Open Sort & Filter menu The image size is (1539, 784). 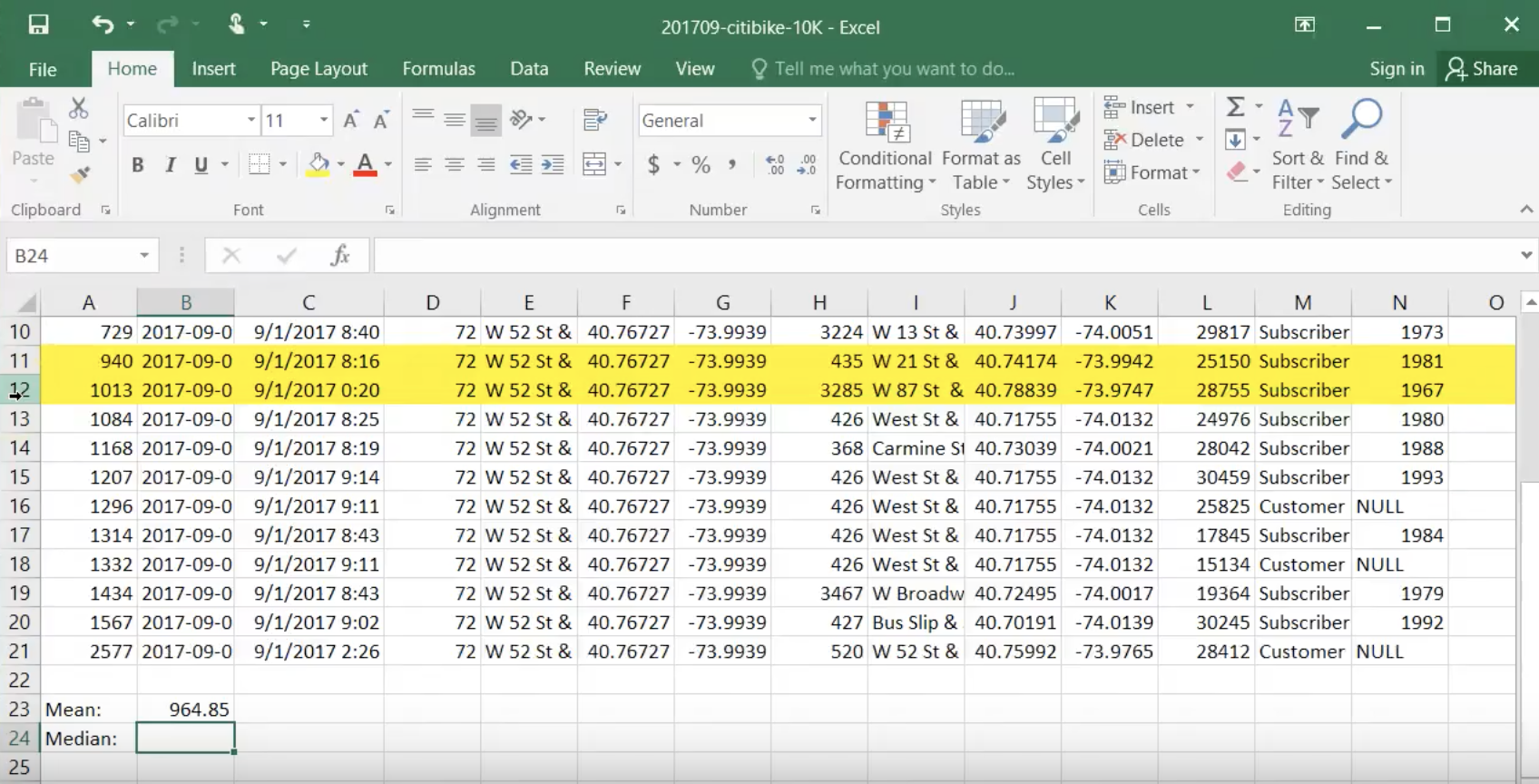(x=1298, y=146)
